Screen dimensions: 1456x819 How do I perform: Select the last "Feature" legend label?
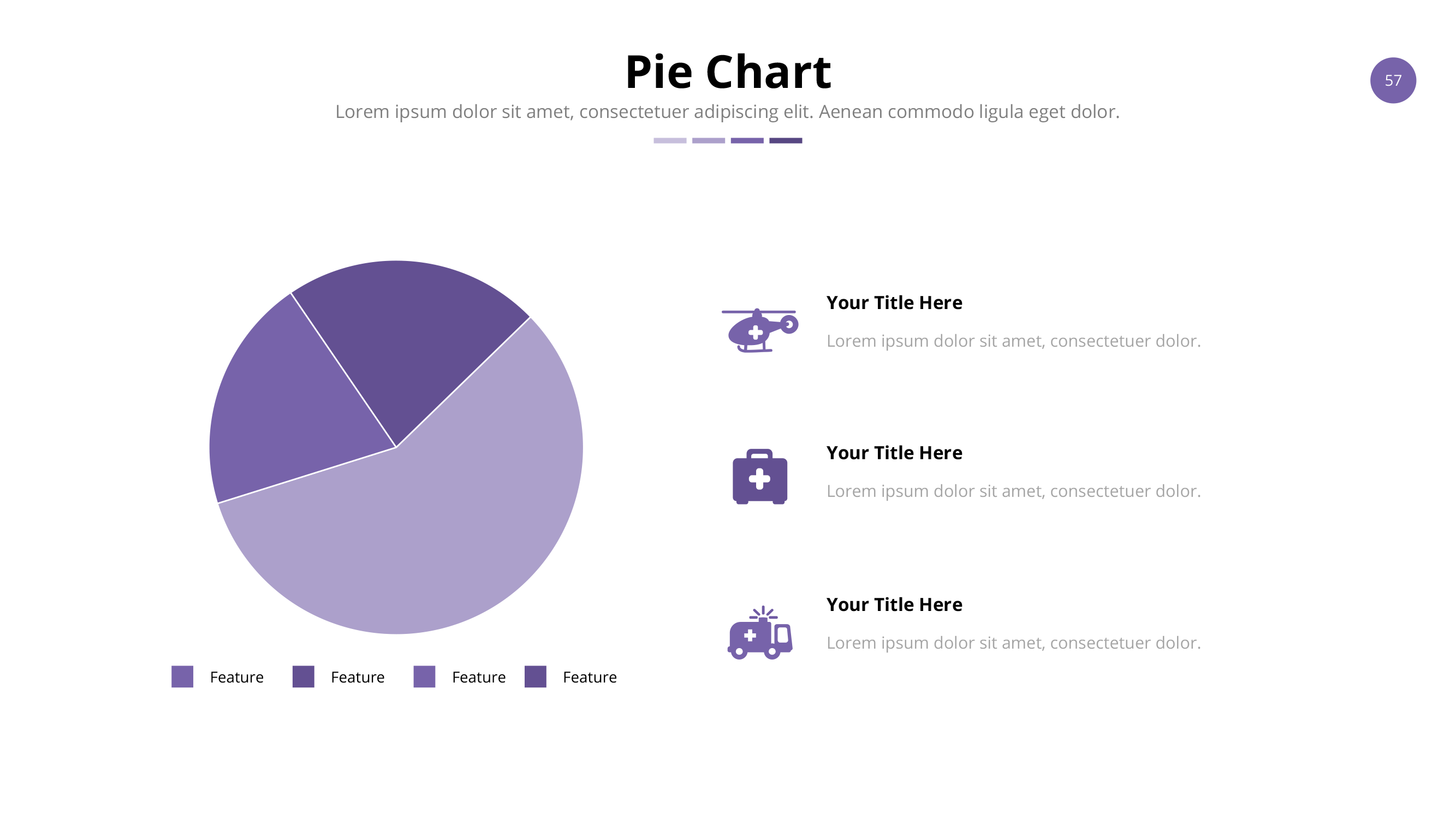[x=589, y=677]
